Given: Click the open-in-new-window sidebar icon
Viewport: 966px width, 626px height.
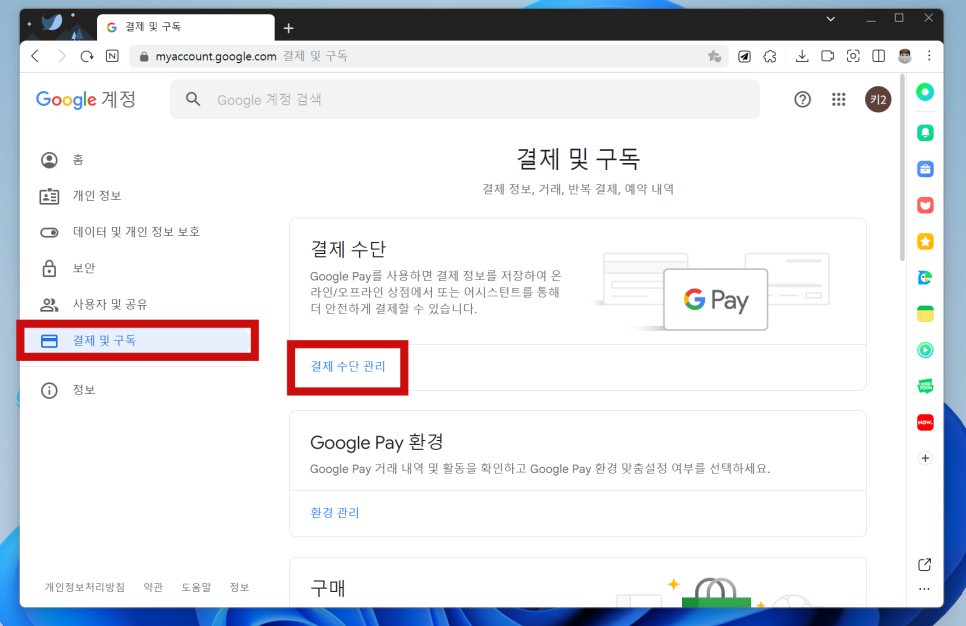Looking at the screenshot, I should [924, 564].
